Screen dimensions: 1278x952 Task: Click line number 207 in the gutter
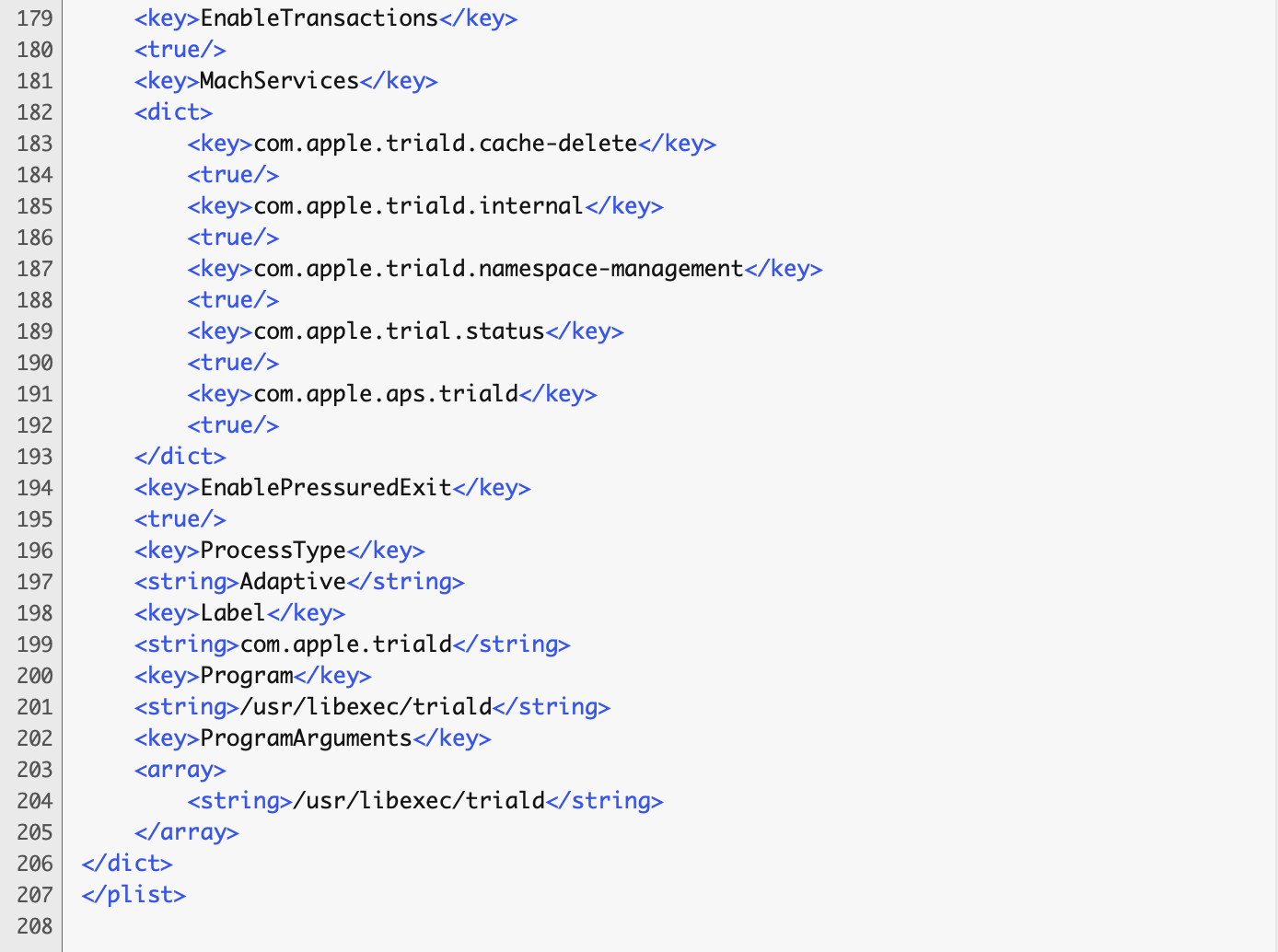point(35,895)
